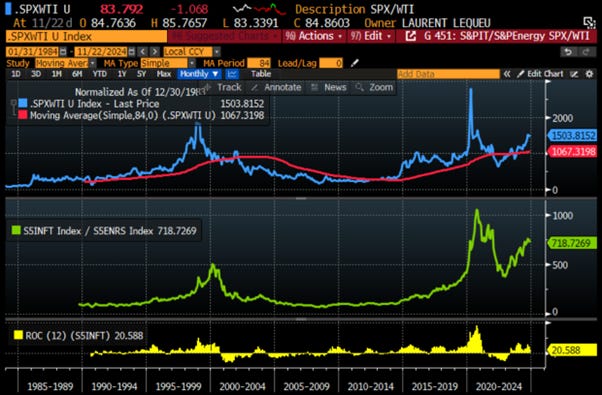Click the redo arrow button
Image resolution: width=602 pixels, height=395 pixels.
[586, 51]
